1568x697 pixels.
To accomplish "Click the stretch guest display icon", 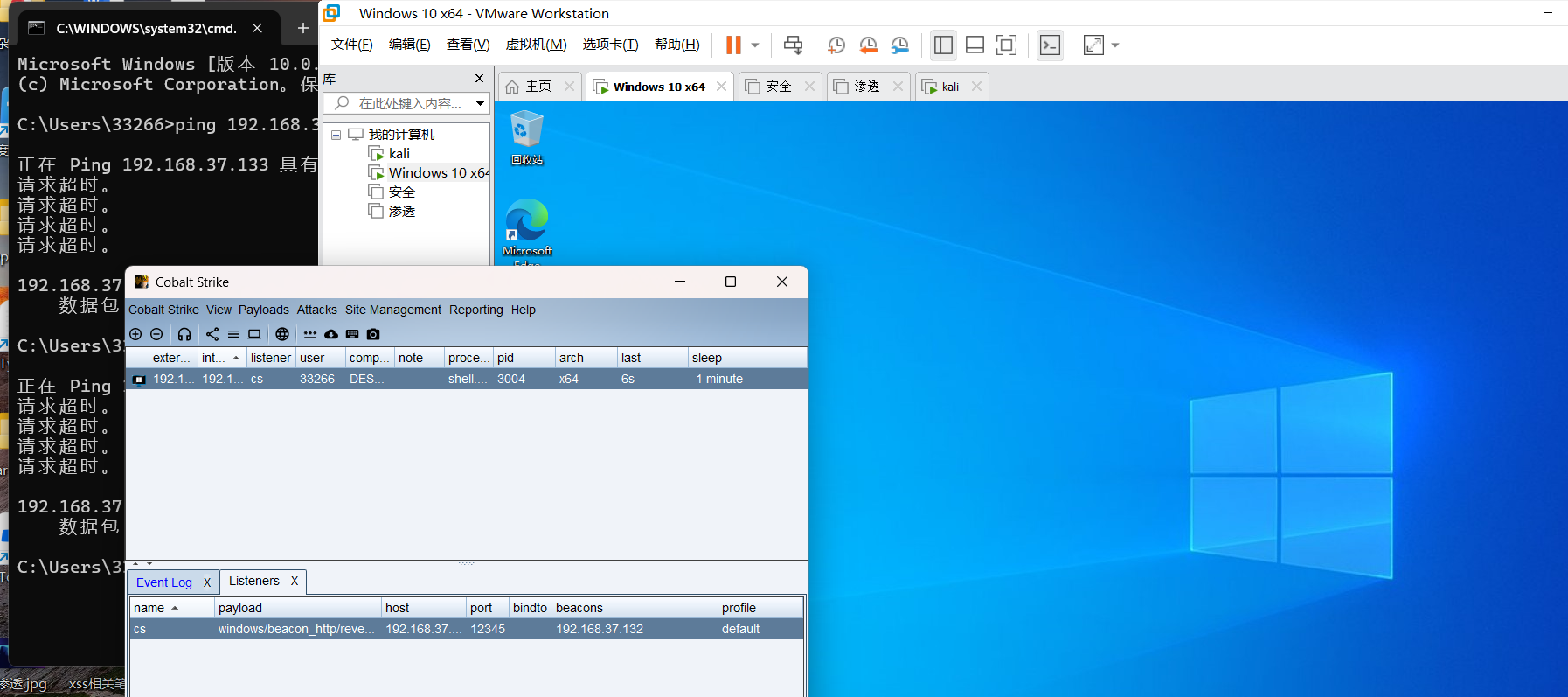I will point(1093,45).
